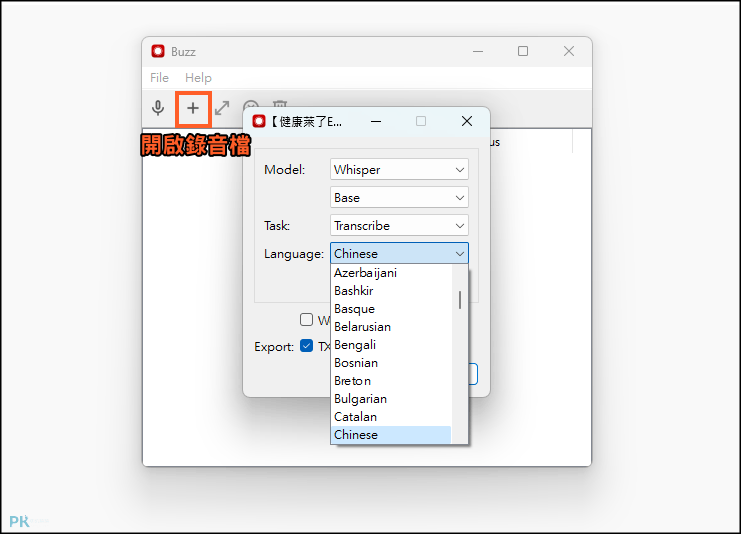The height and width of the screenshot is (534, 741).
Task: Close the Buzz main window
Action: 569,51
